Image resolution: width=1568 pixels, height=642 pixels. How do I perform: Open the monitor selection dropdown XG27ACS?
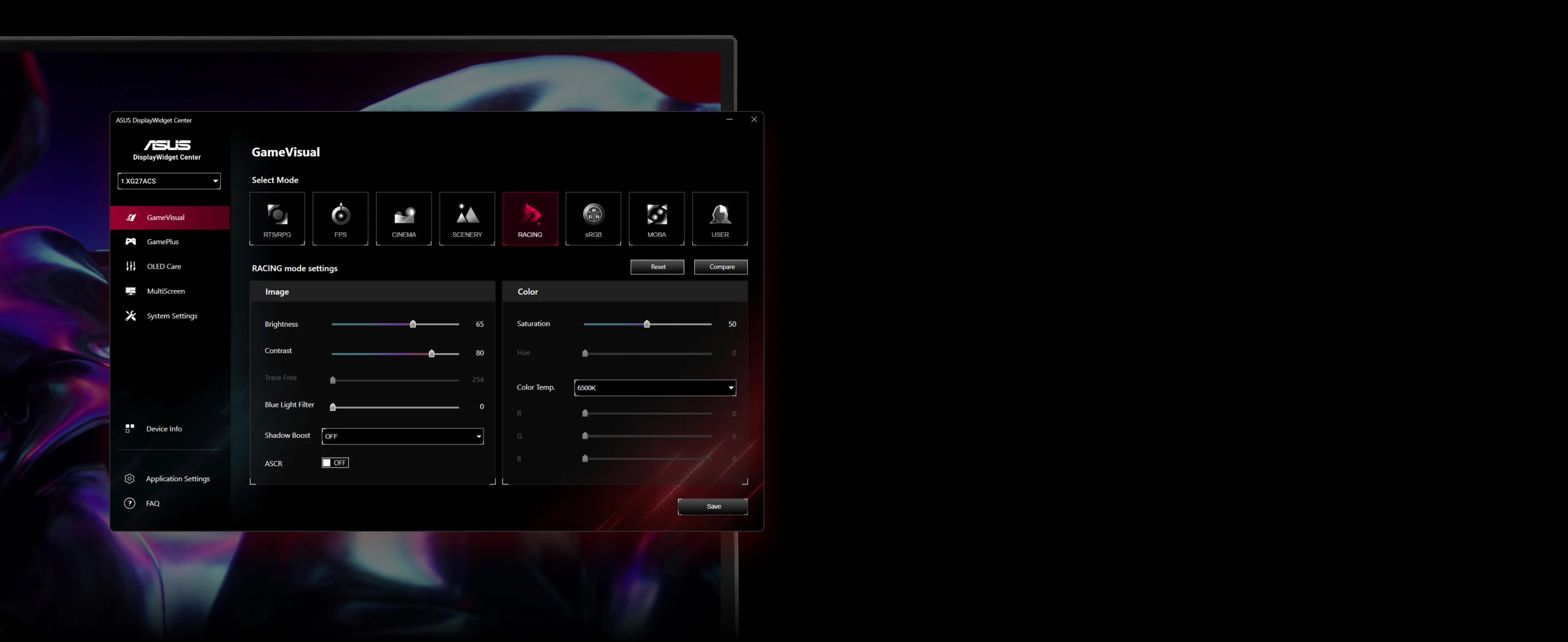[x=169, y=181]
